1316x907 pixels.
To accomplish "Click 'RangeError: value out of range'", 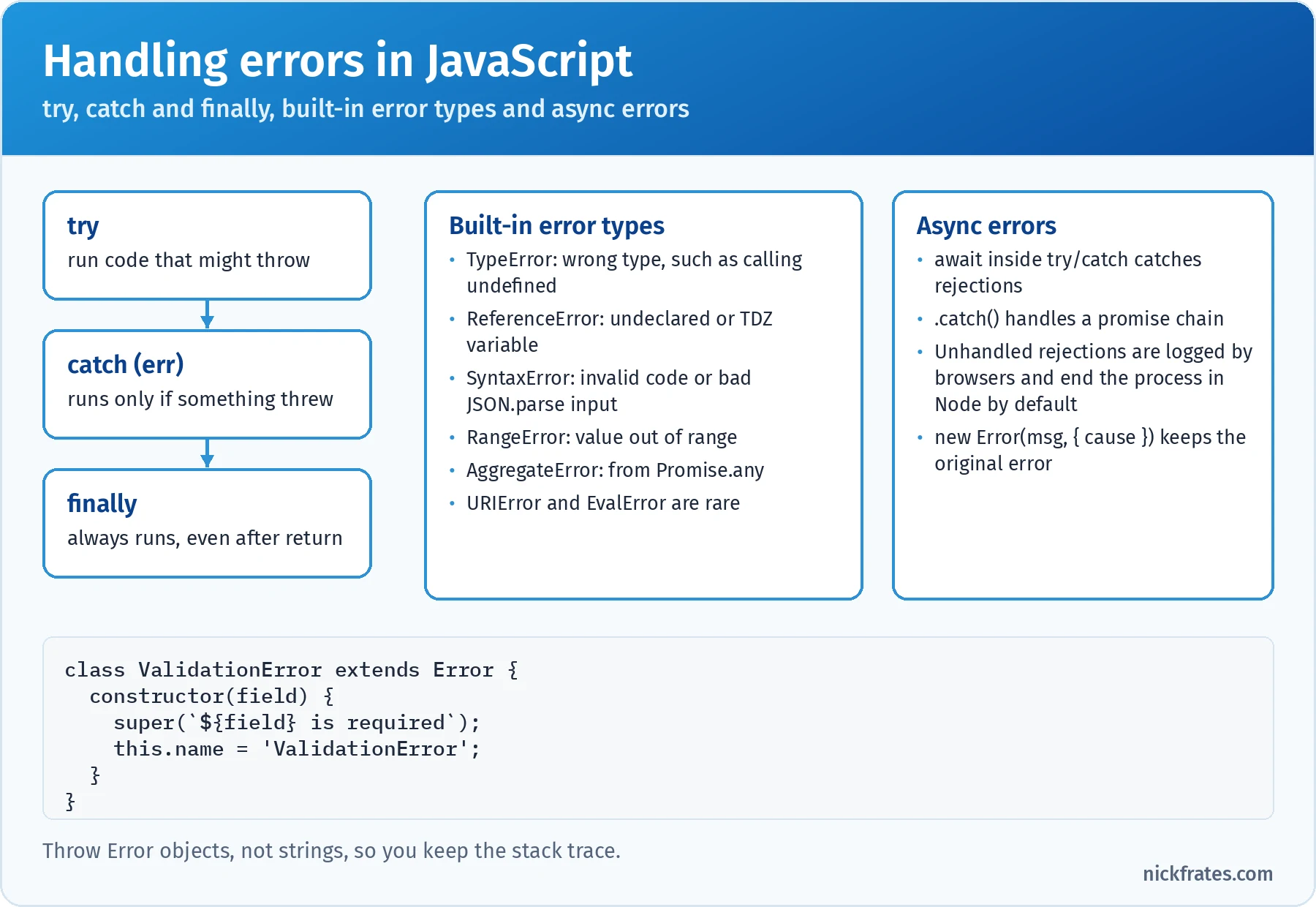I will [x=602, y=437].
